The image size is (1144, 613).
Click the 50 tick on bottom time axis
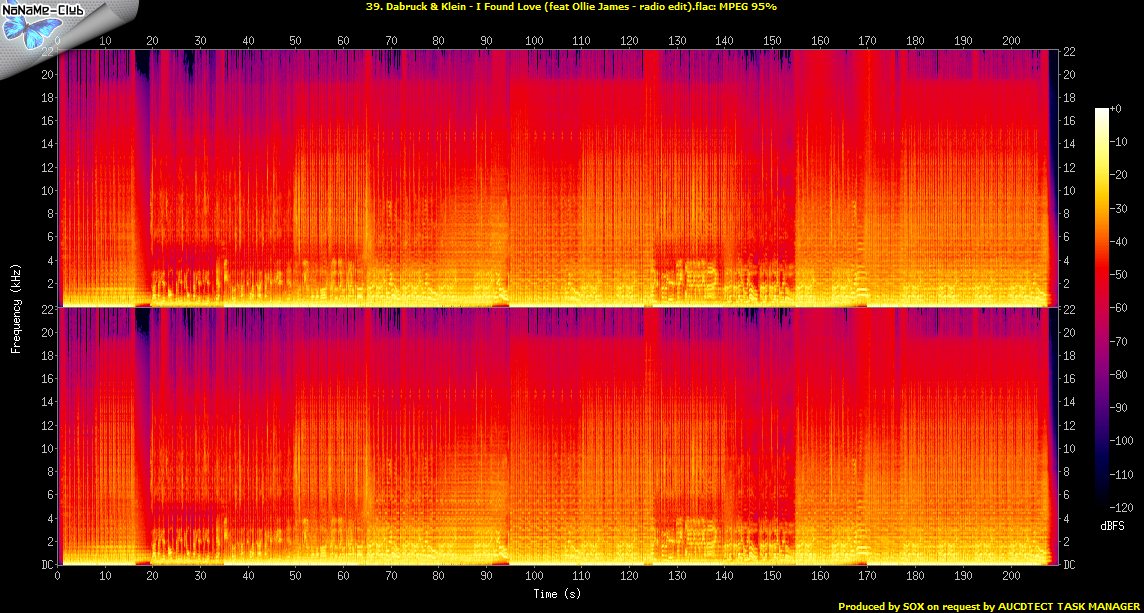coord(296,578)
